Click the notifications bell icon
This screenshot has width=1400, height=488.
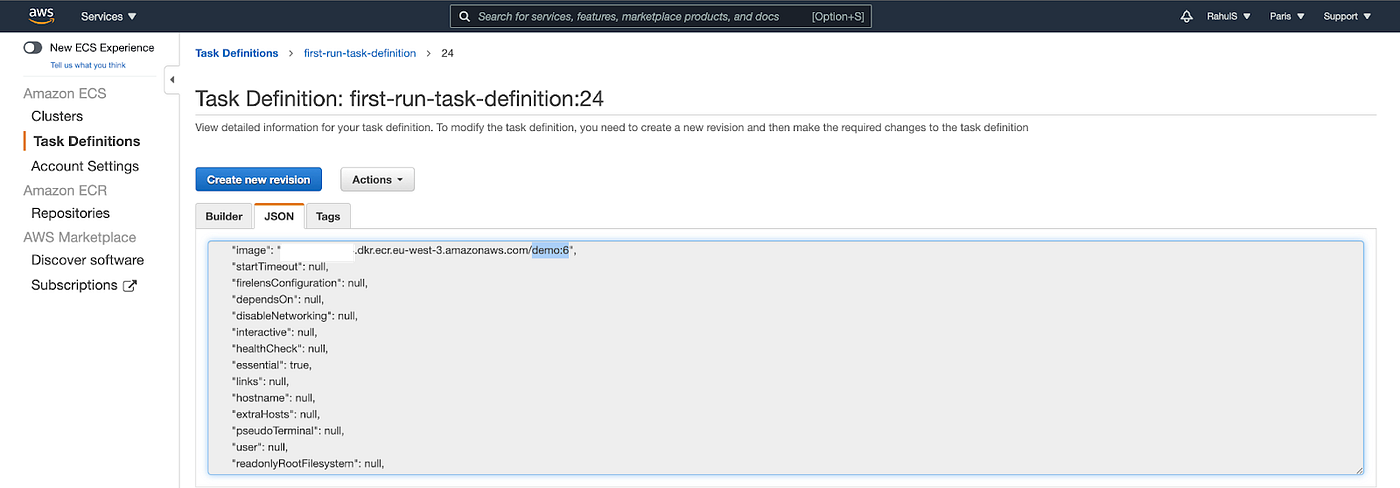pos(1187,16)
